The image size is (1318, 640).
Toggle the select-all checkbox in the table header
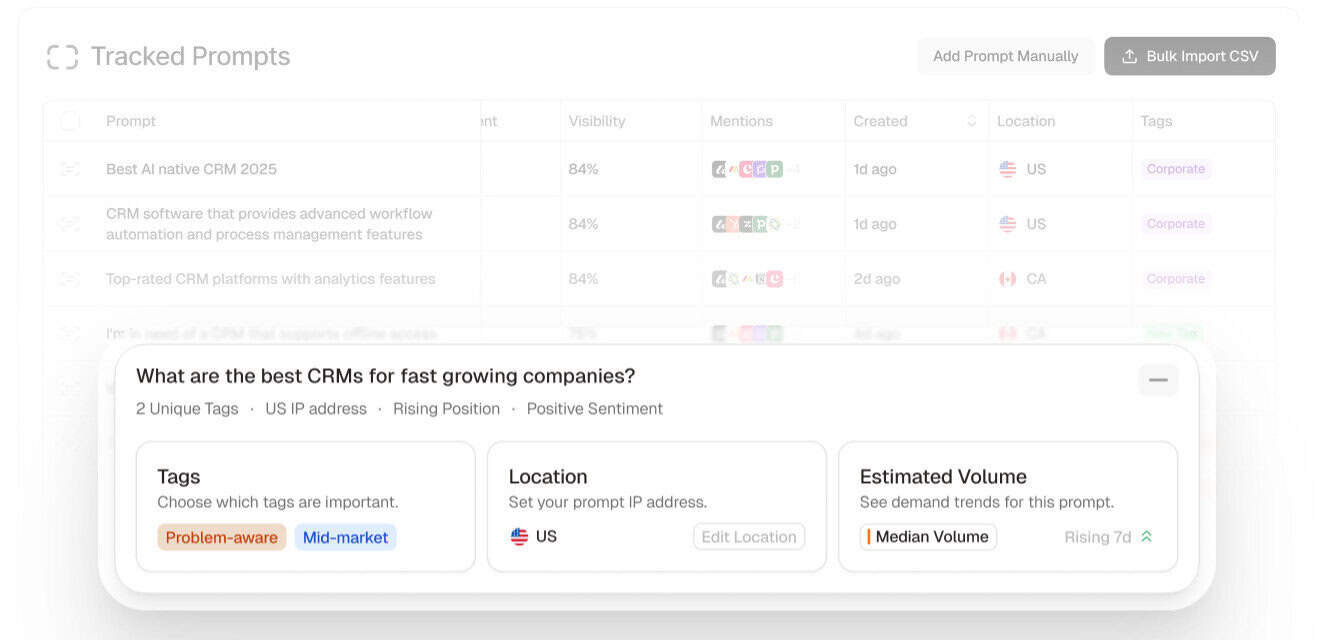click(x=69, y=120)
